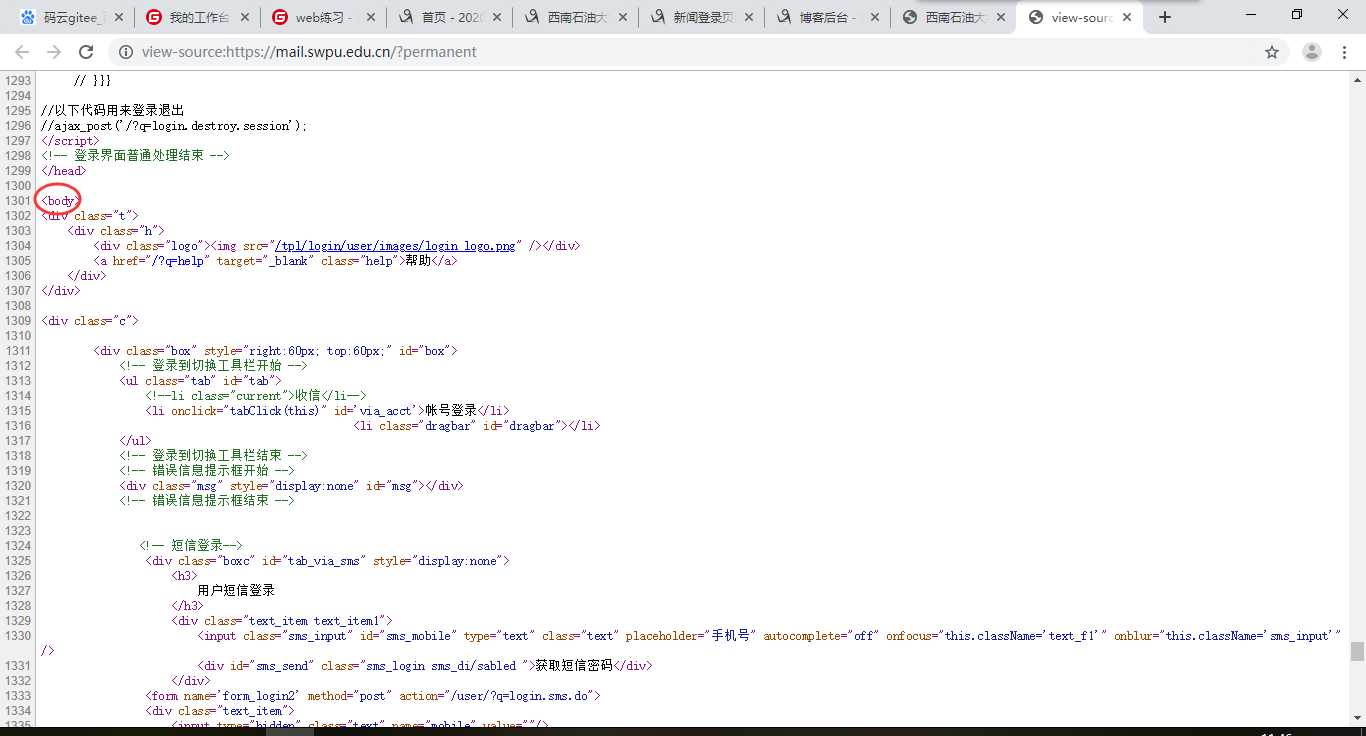Click the 短信登录 comment line
1366x736 pixels.
tap(191, 546)
